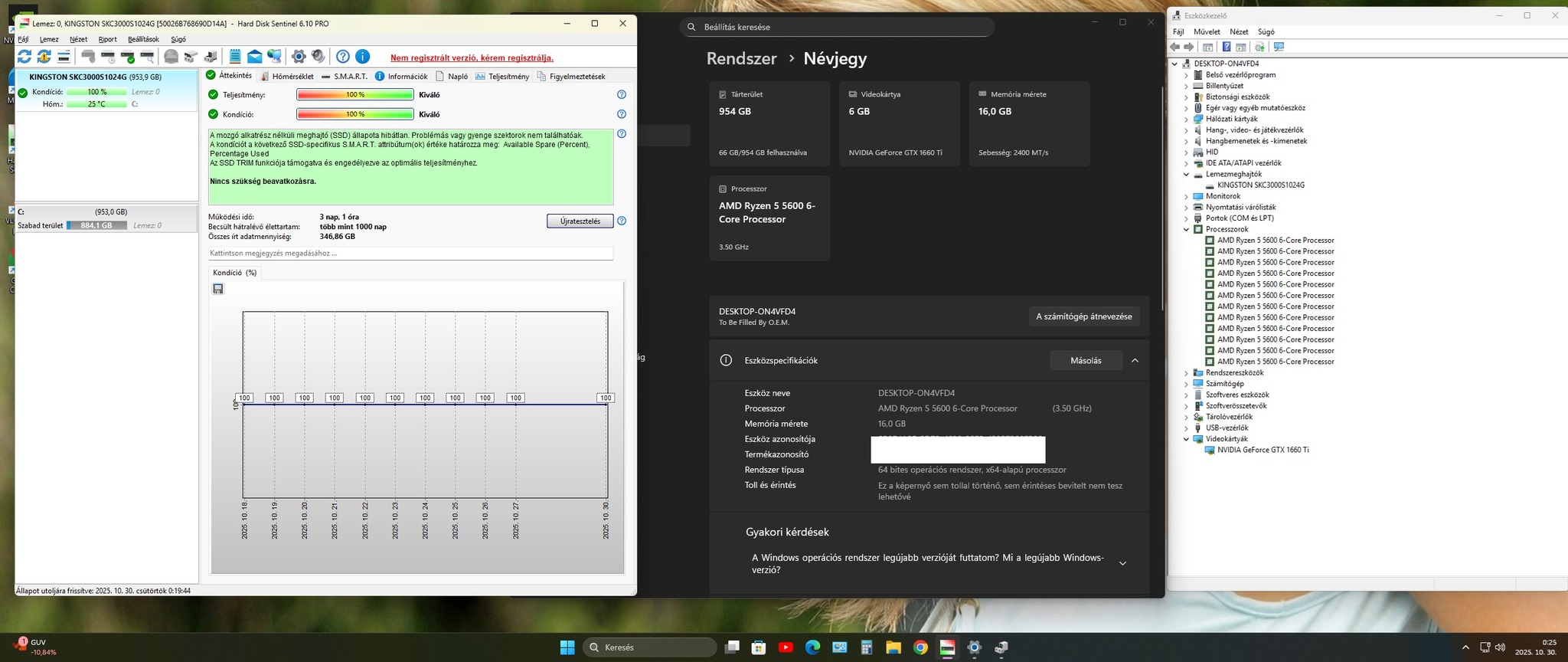Open help question mark icon in Sentinel toolbar
Screen dimensions: 1568x662
[343, 57]
